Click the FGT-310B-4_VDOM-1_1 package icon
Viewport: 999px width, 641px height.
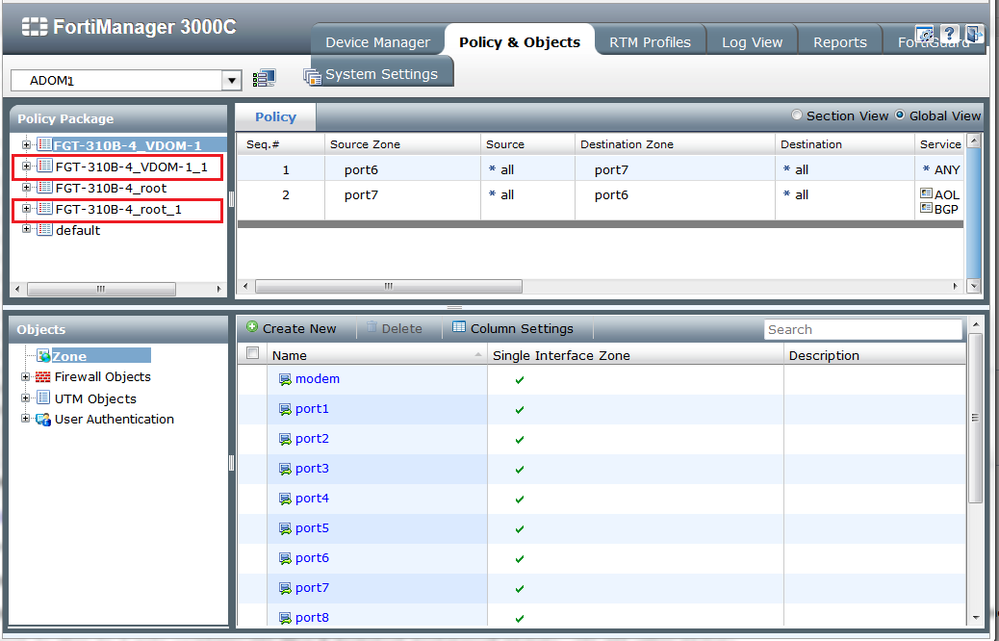click(x=45, y=167)
